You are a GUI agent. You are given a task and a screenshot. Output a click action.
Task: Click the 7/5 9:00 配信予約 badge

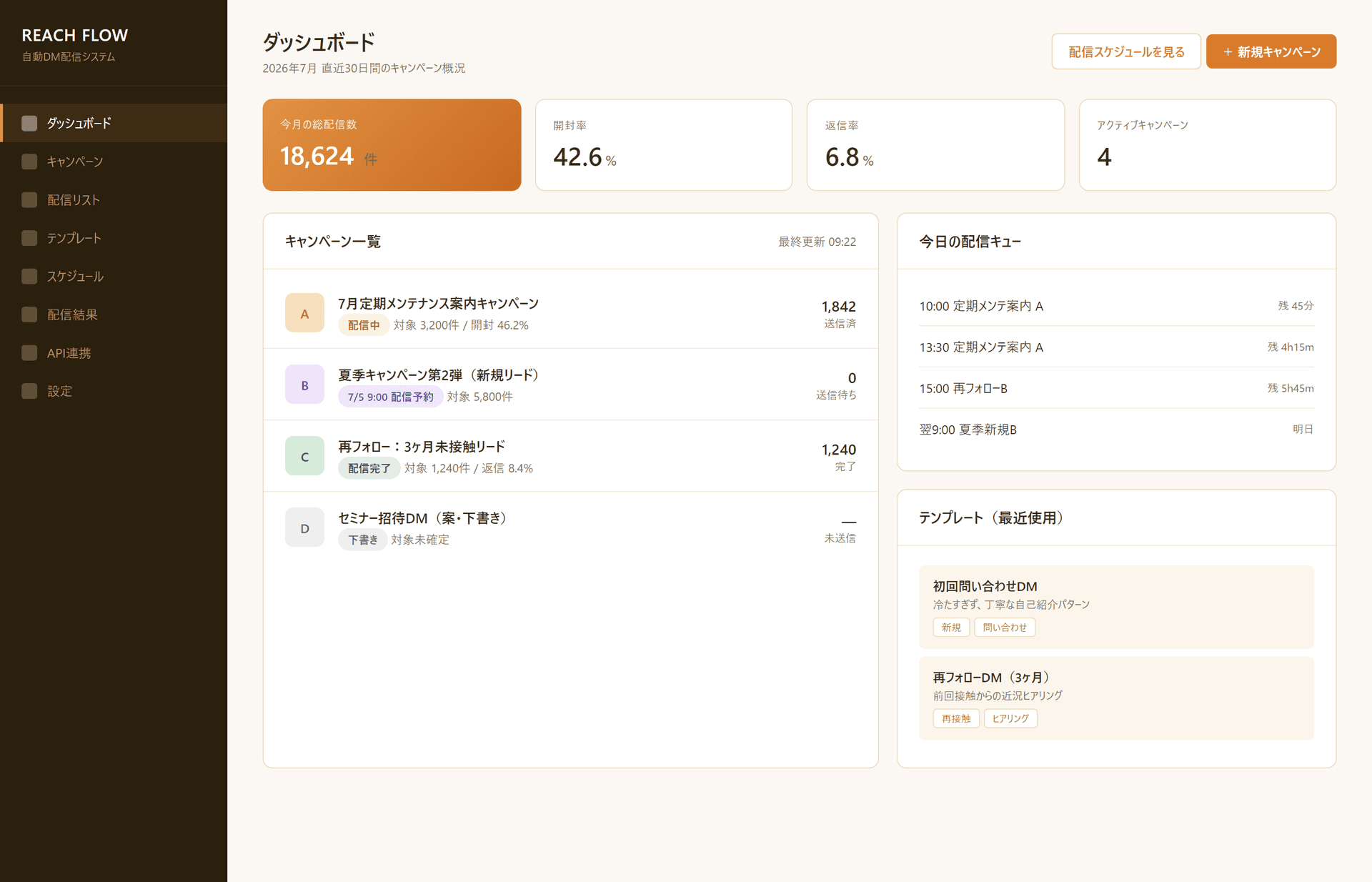pyautogui.click(x=391, y=397)
